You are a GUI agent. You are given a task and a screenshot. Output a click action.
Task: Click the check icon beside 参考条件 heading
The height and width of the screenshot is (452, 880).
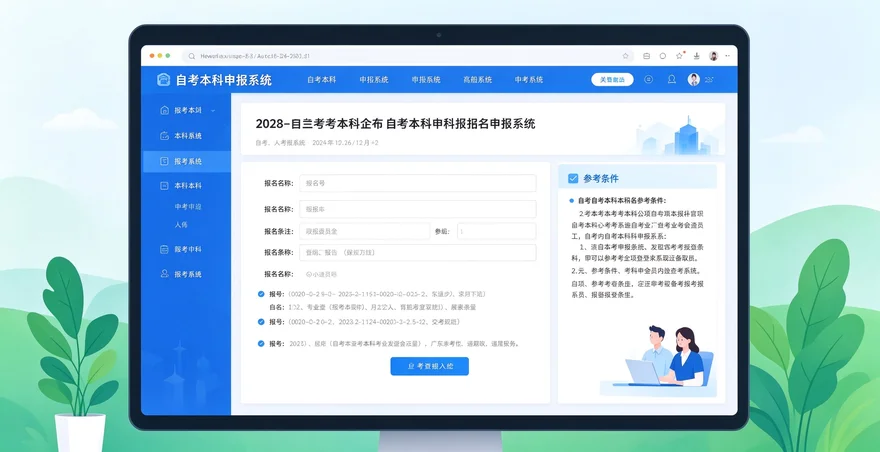coord(573,179)
